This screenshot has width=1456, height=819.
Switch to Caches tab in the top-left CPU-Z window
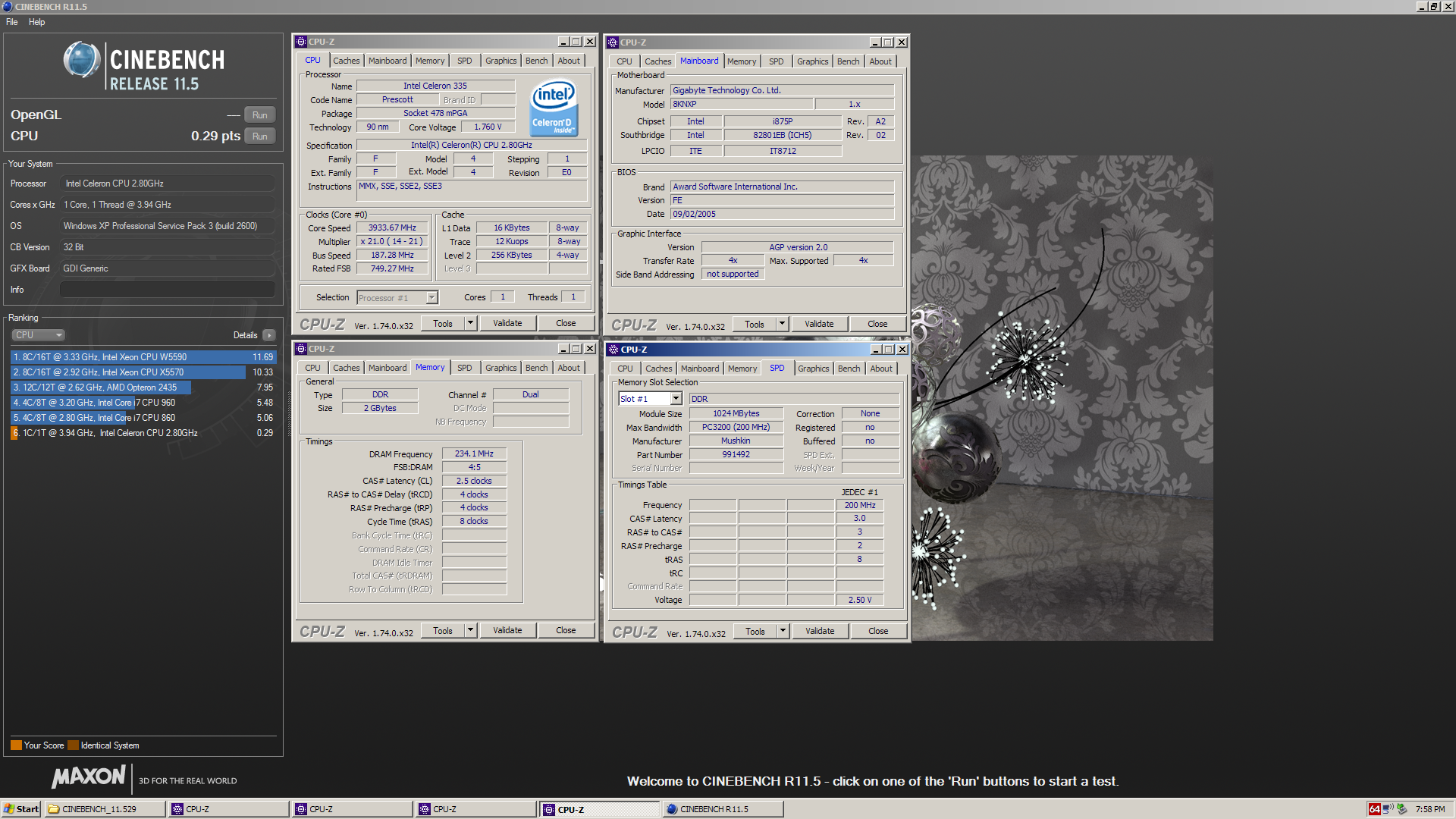point(347,61)
